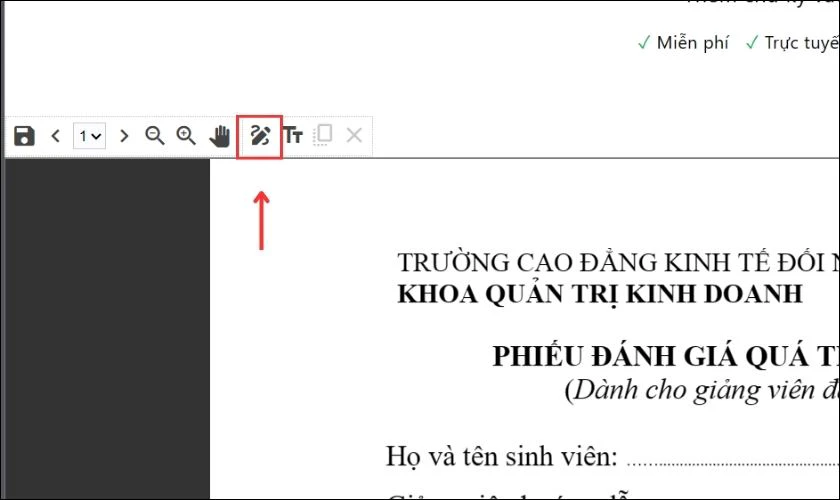Open the page number dropdown
The width and height of the screenshot is (840, 500).
(89, 136)
